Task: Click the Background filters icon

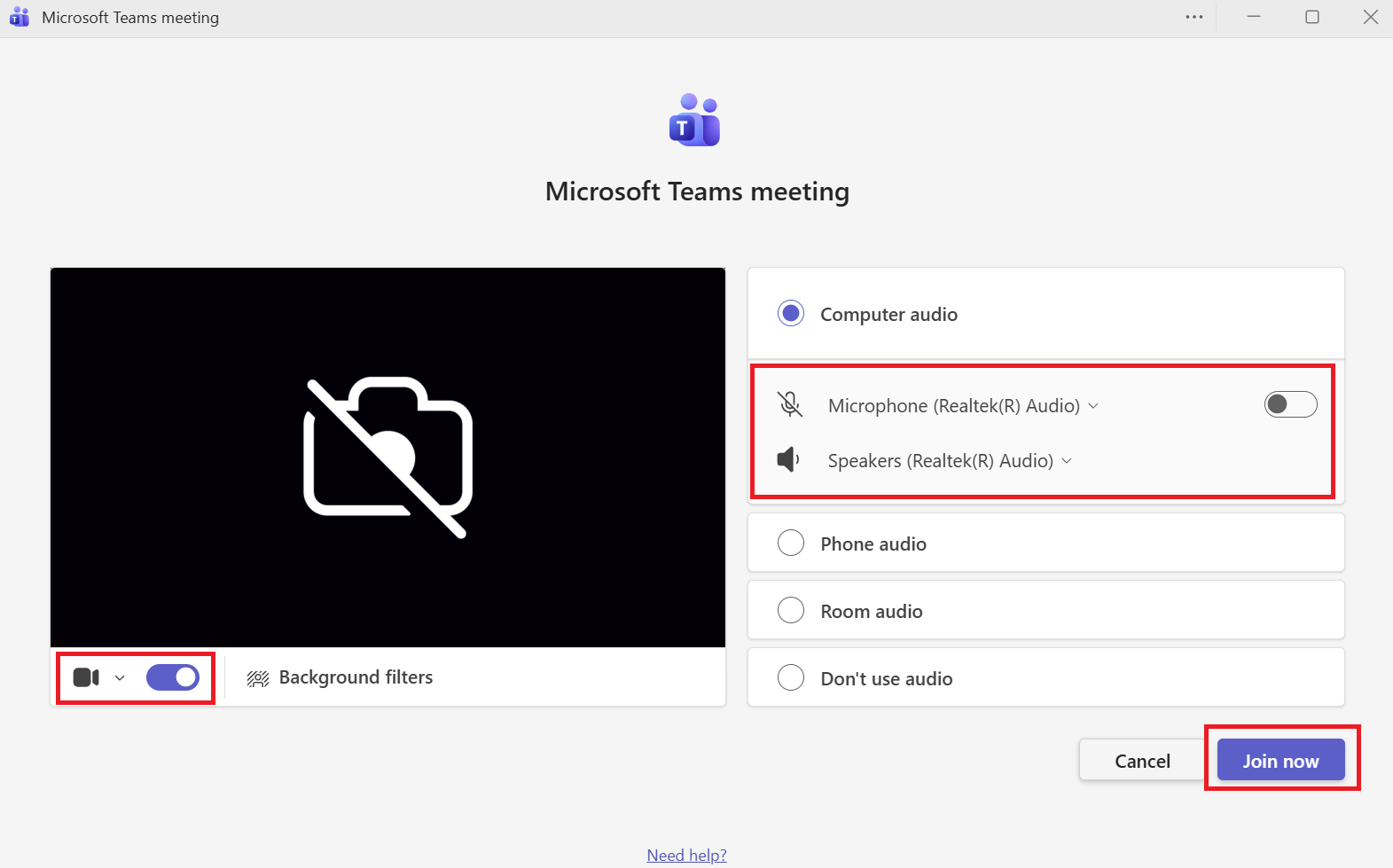Action: pyautogui.click(x=258, y=678)
